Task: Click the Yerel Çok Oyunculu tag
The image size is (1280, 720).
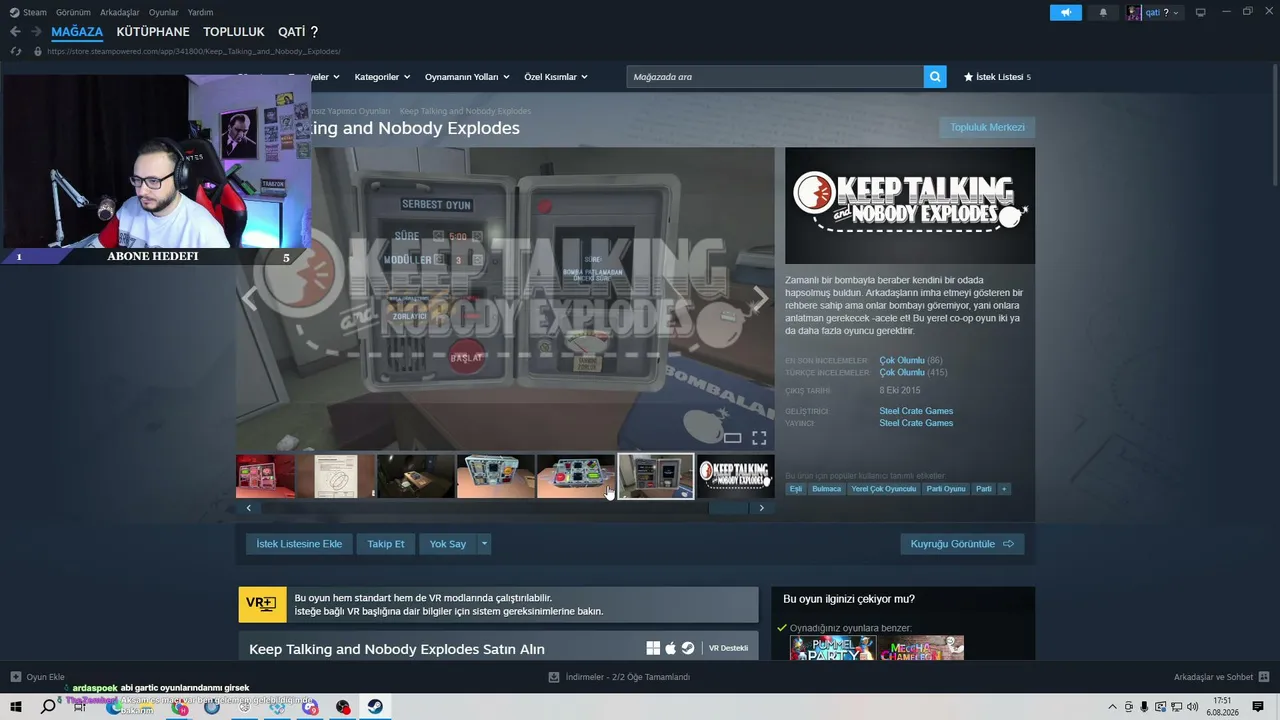Action: pyautogui.click(x=884, y=489)
